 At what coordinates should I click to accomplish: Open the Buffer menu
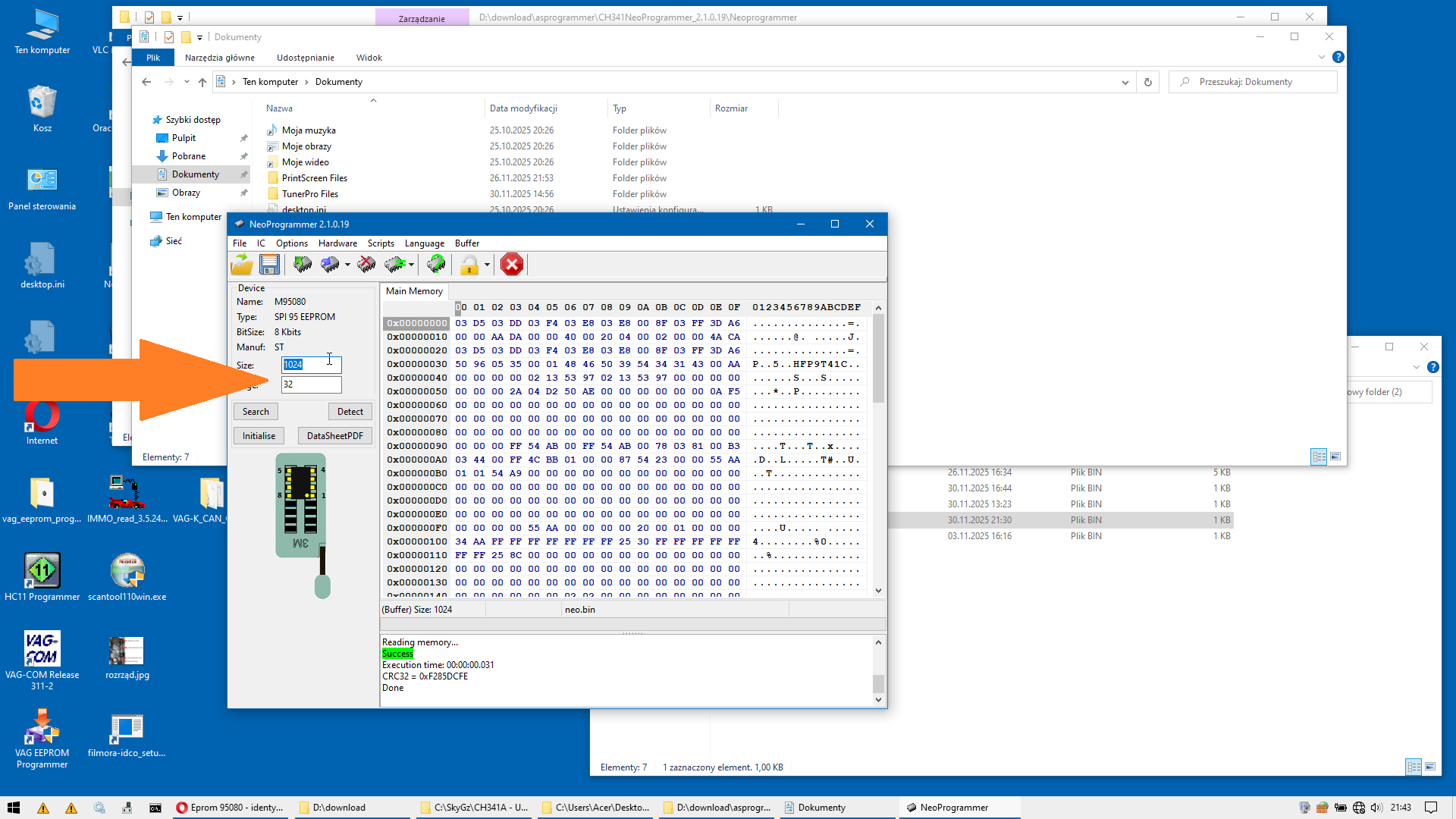pyautogui.click(x=467, y=243)
